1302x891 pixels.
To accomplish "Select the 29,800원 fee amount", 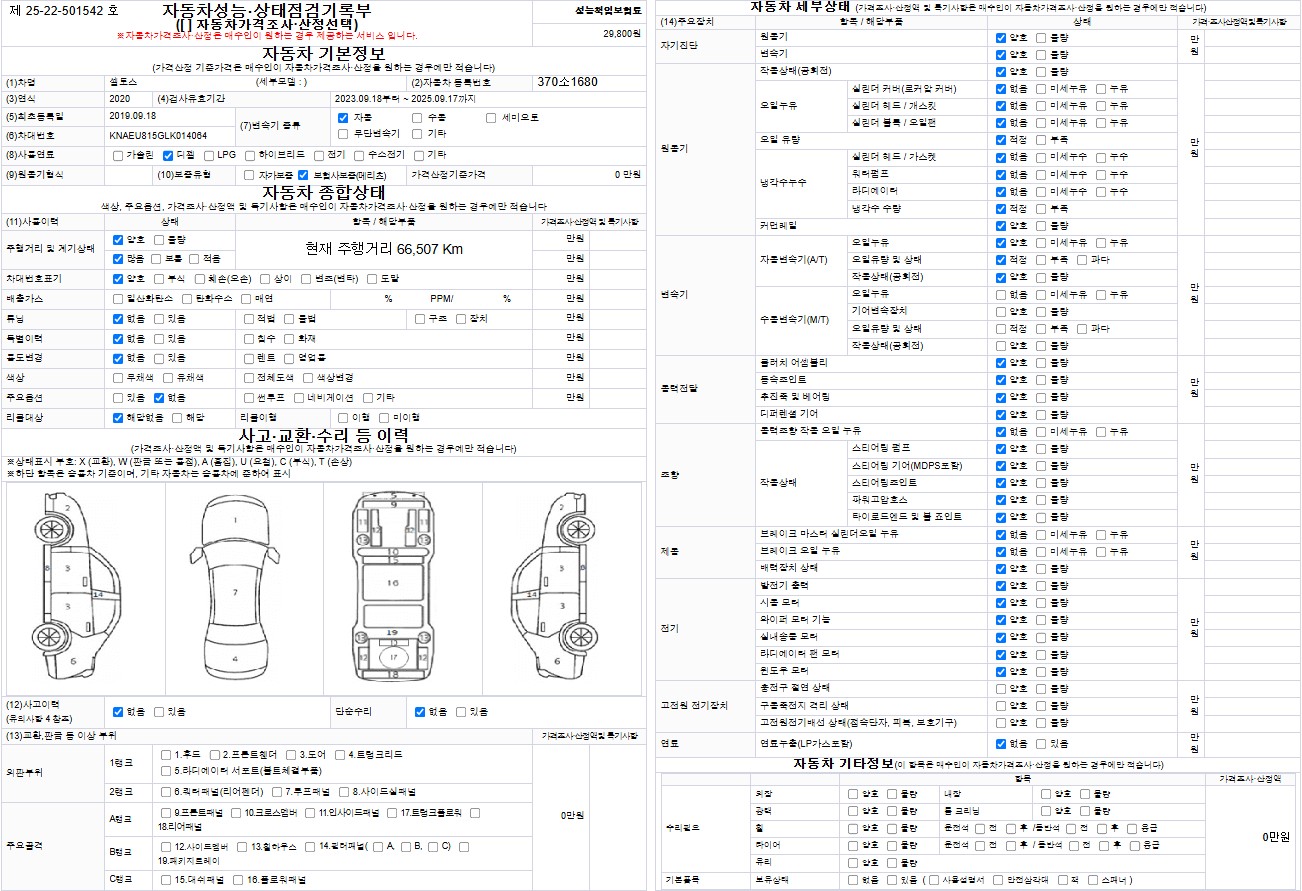I will pos(621,34).
